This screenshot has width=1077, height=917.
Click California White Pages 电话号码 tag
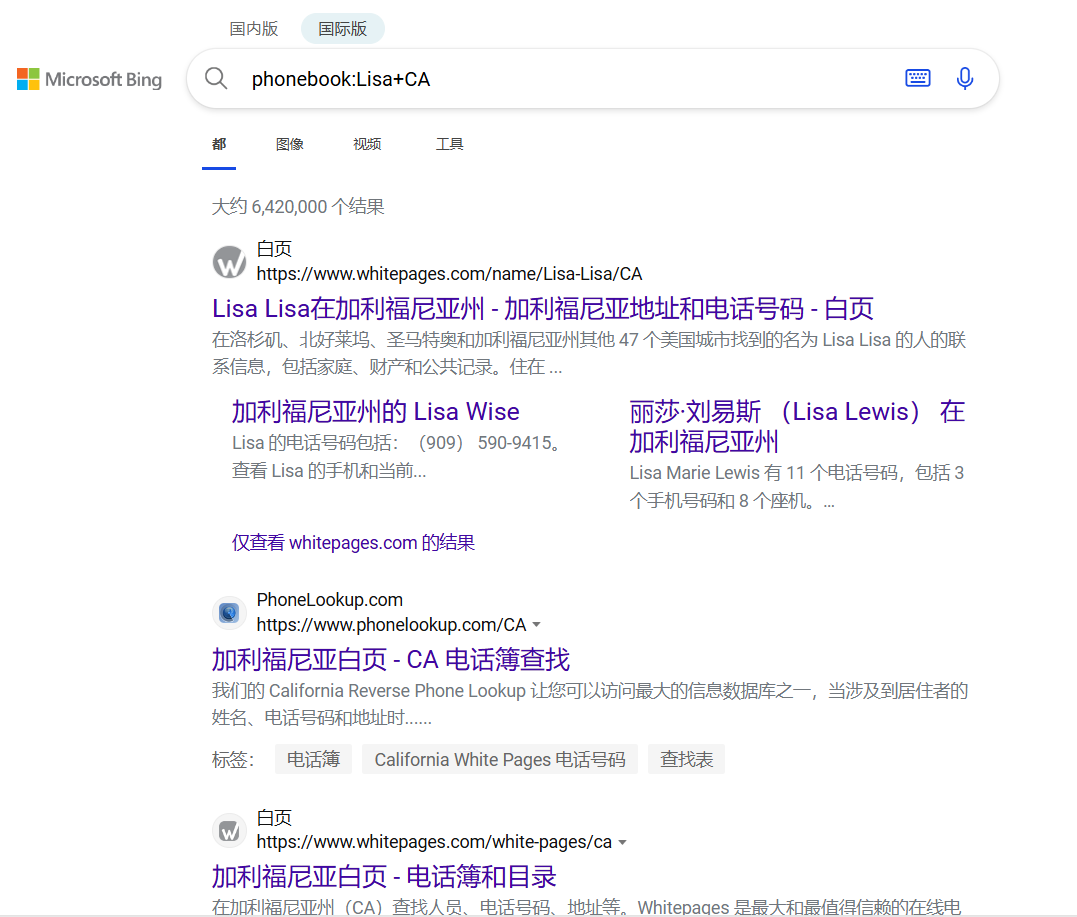500,759
